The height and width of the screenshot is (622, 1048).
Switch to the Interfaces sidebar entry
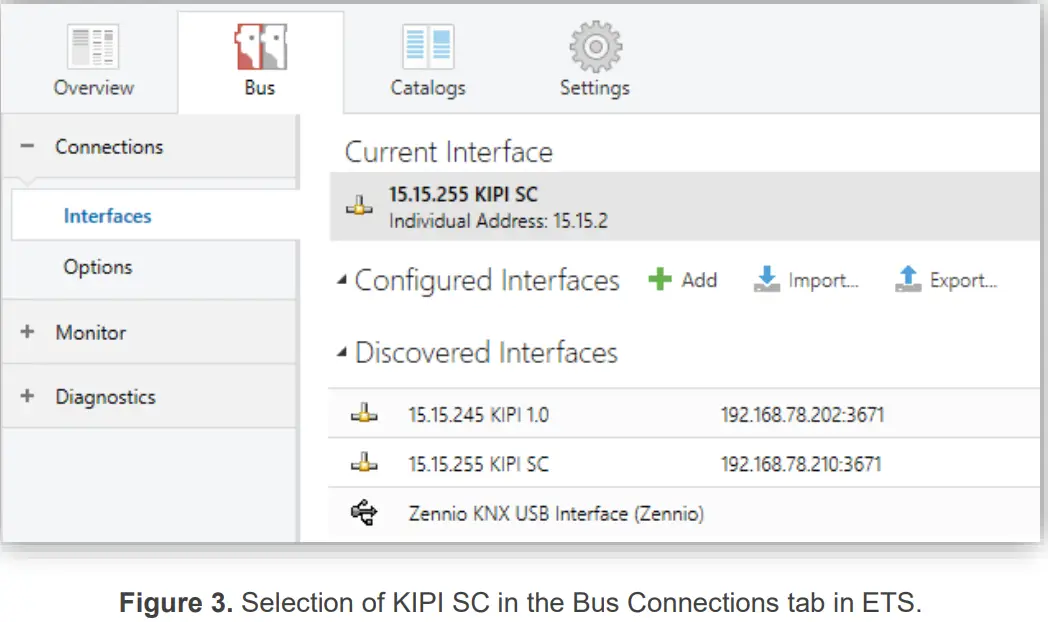click(107, 215)
